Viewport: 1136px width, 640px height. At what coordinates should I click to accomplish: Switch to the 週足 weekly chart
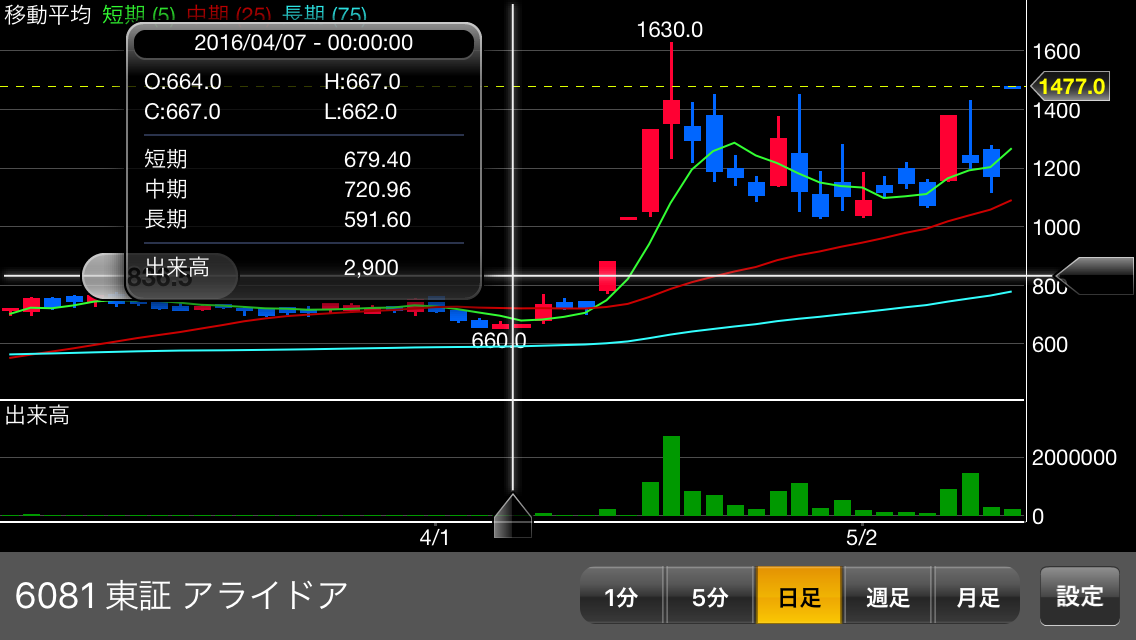point(888,597)
